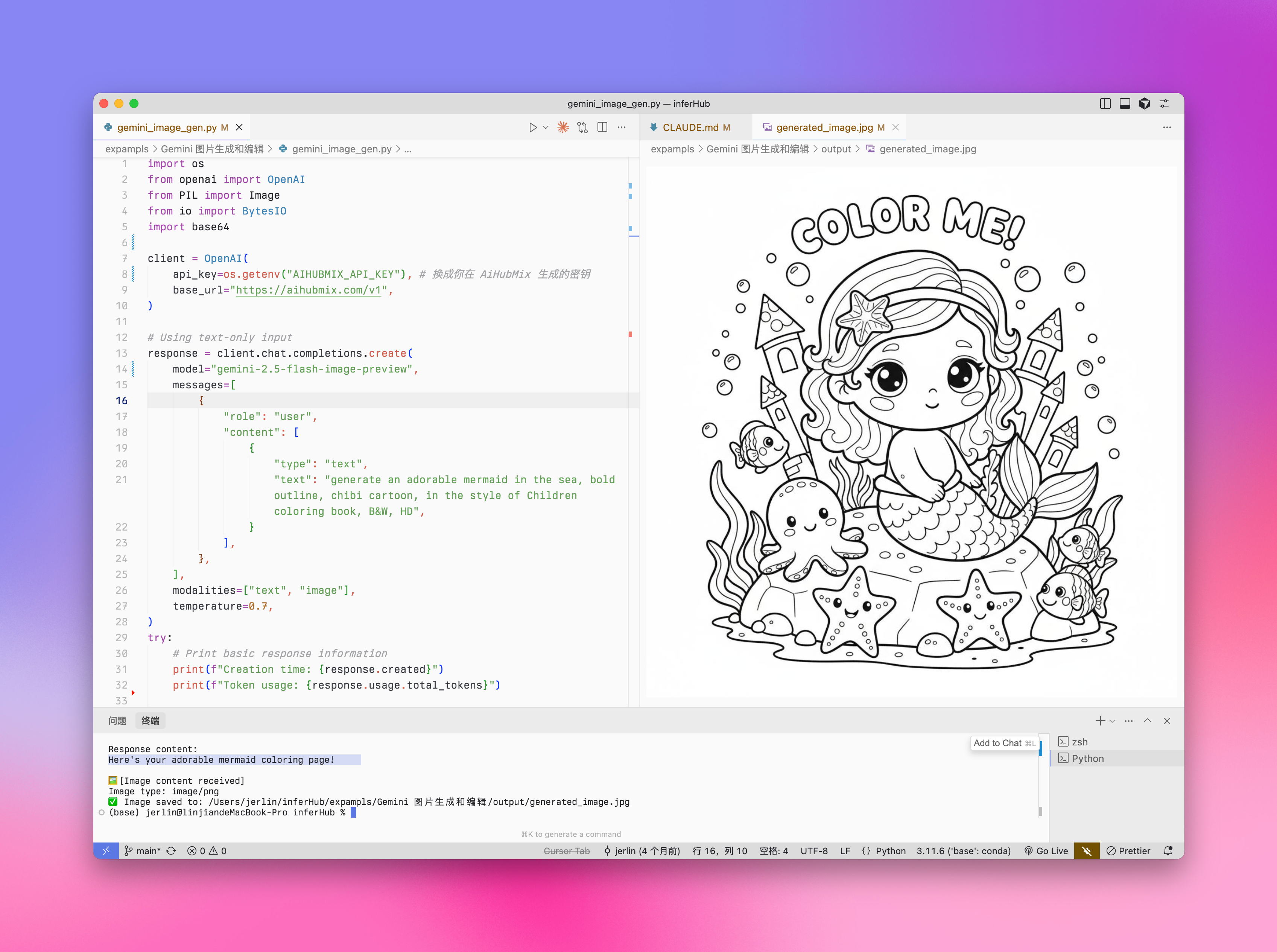Image resolution: width=1277 pixels, height=952 pixels.
Task: Split the editor right with split icon
Action: click(602, 127)
